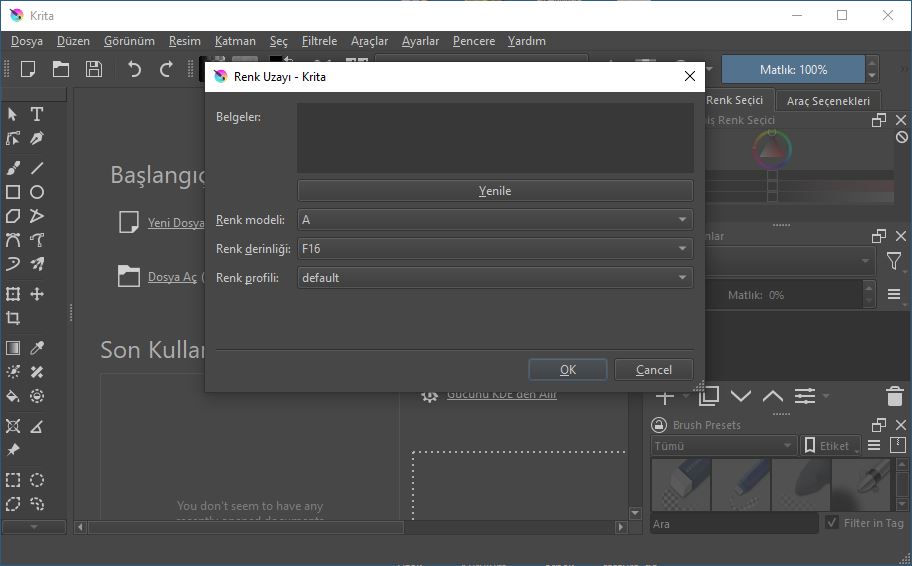
Task: Open Renk profili default dropdown
Action: click(x=495, y=277)
